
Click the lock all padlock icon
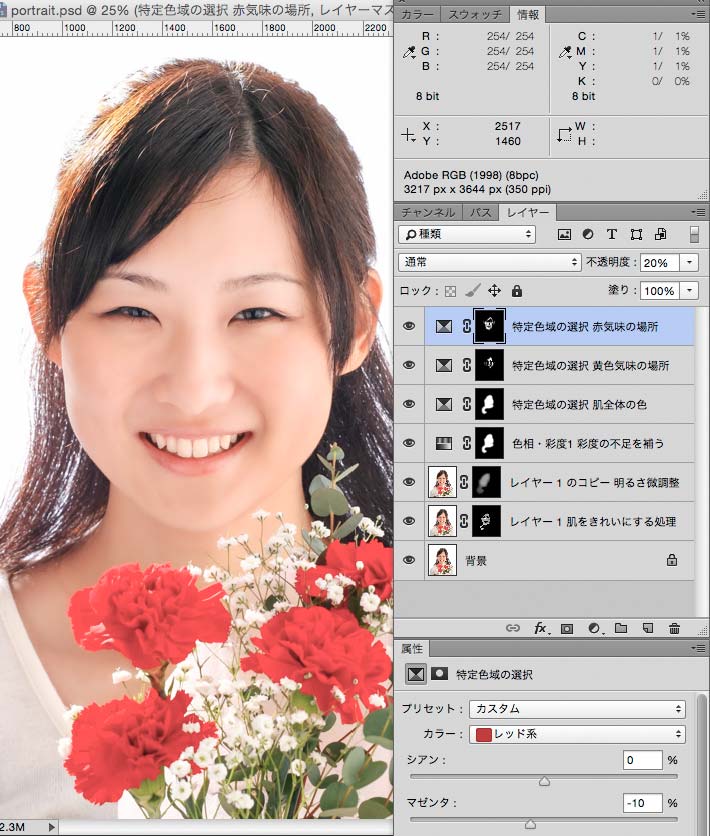pyautogui.click(x=516, y=291)
